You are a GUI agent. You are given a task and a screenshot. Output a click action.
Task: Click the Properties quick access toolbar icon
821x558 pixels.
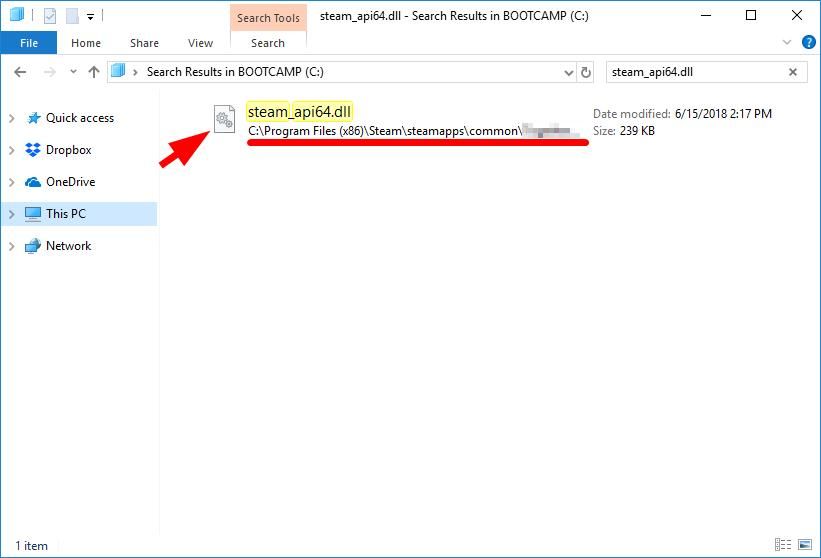(50, 16)
